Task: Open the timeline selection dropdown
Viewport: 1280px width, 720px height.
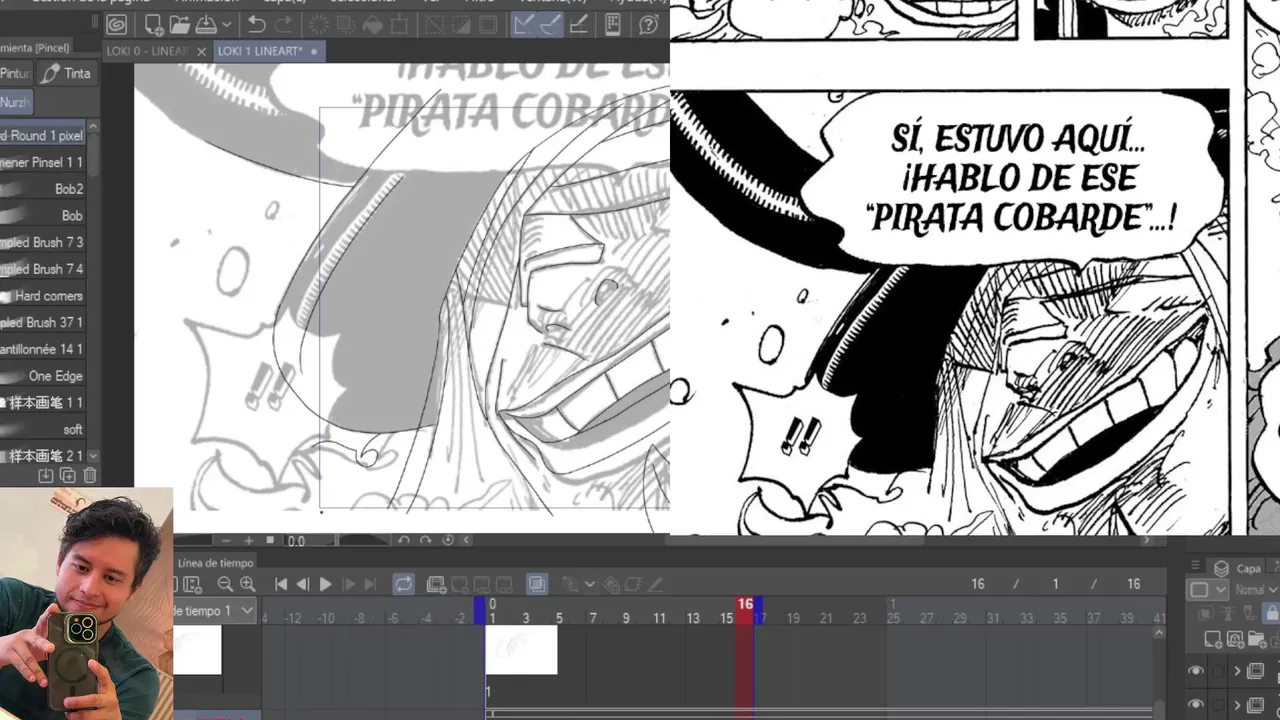Action: tap(217, 611)
